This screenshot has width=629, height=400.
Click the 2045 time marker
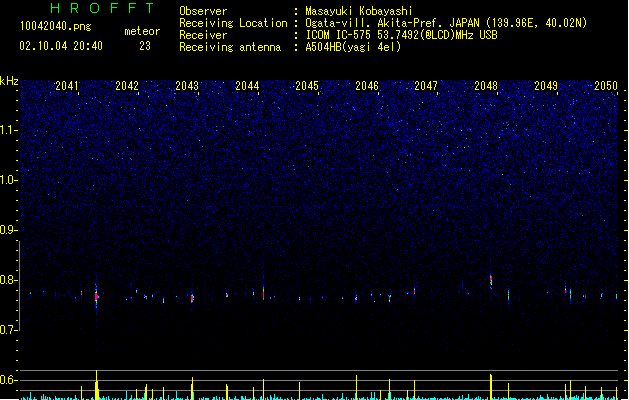click(x=307, y=86)
